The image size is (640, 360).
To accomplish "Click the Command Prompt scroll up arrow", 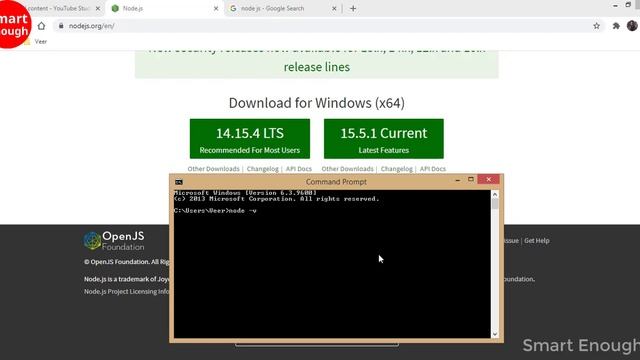I will pyautogui.click(x=495, y=195).
